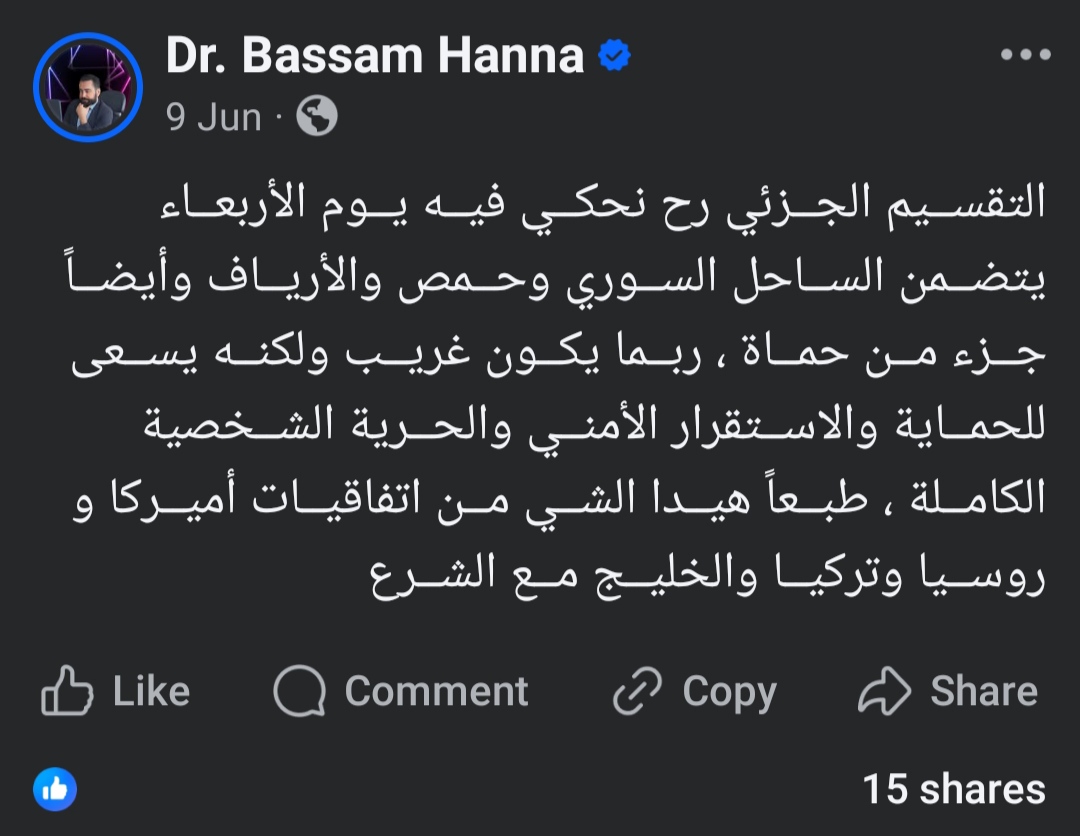Click the Comment speech bubble icon
1080x836 pixels.
click(x=300, y=692)
